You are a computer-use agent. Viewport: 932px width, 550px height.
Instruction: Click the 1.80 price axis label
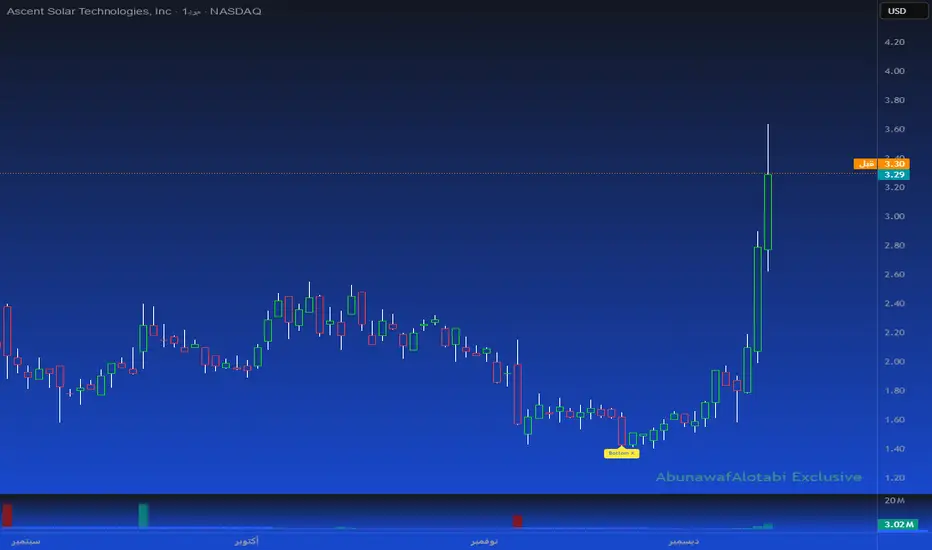coord(894,391)
